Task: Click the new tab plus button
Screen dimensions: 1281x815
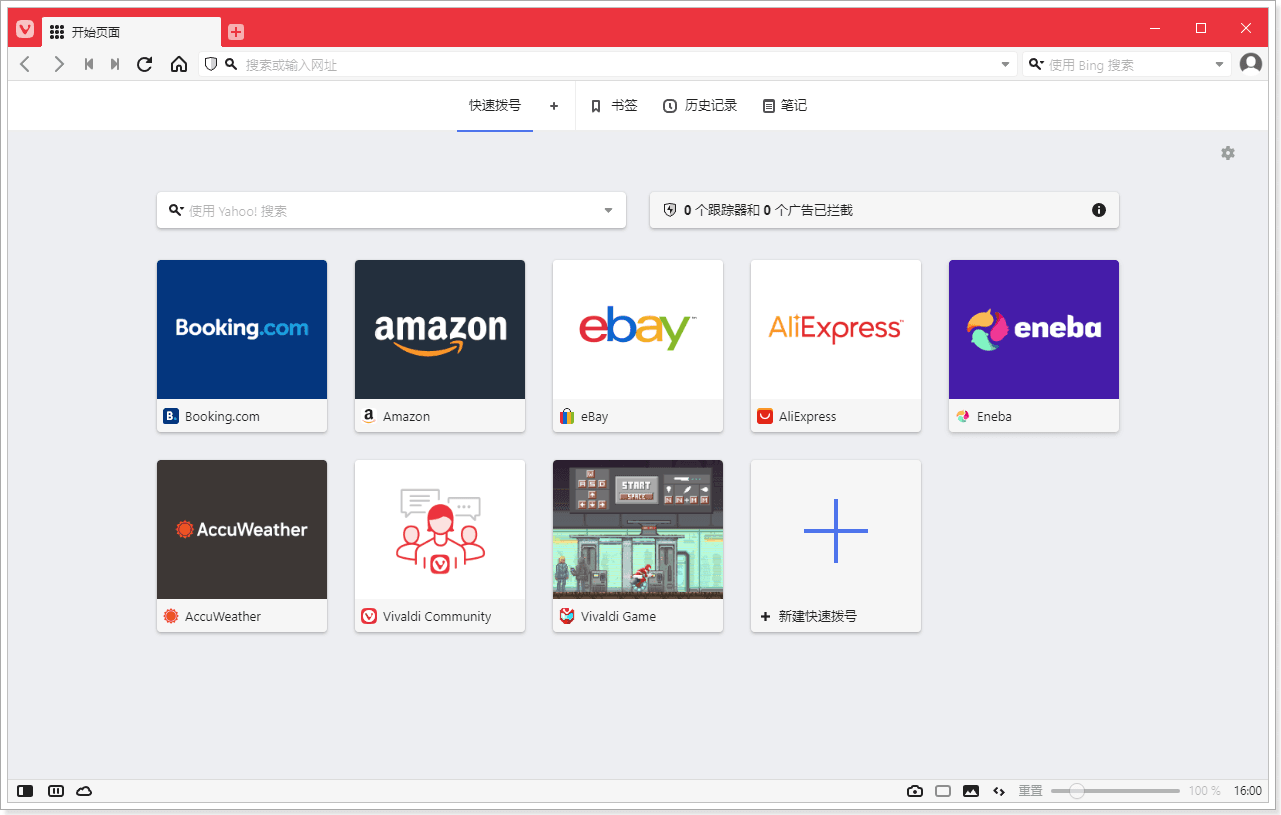Action: [236, 32]
